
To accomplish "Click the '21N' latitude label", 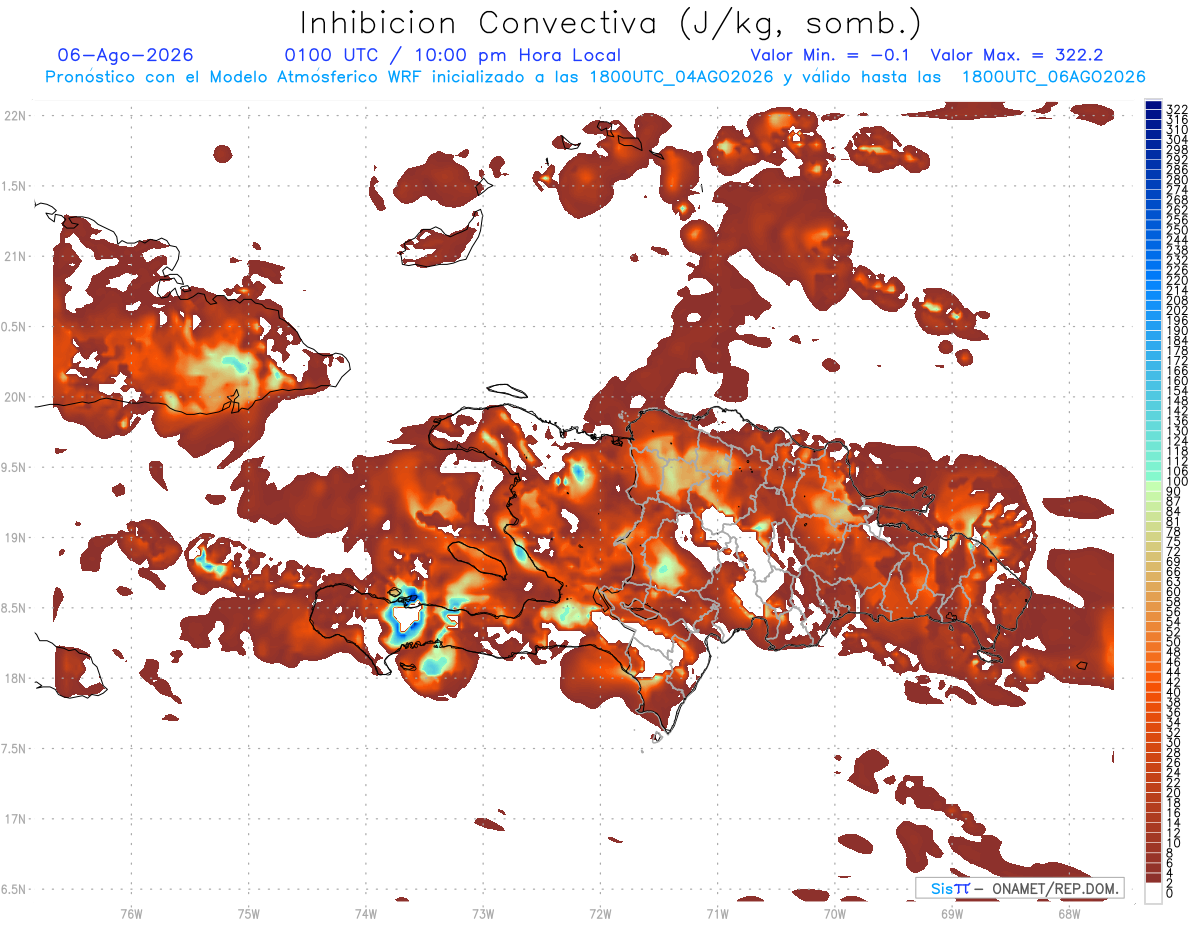I will tap(15, 256).
